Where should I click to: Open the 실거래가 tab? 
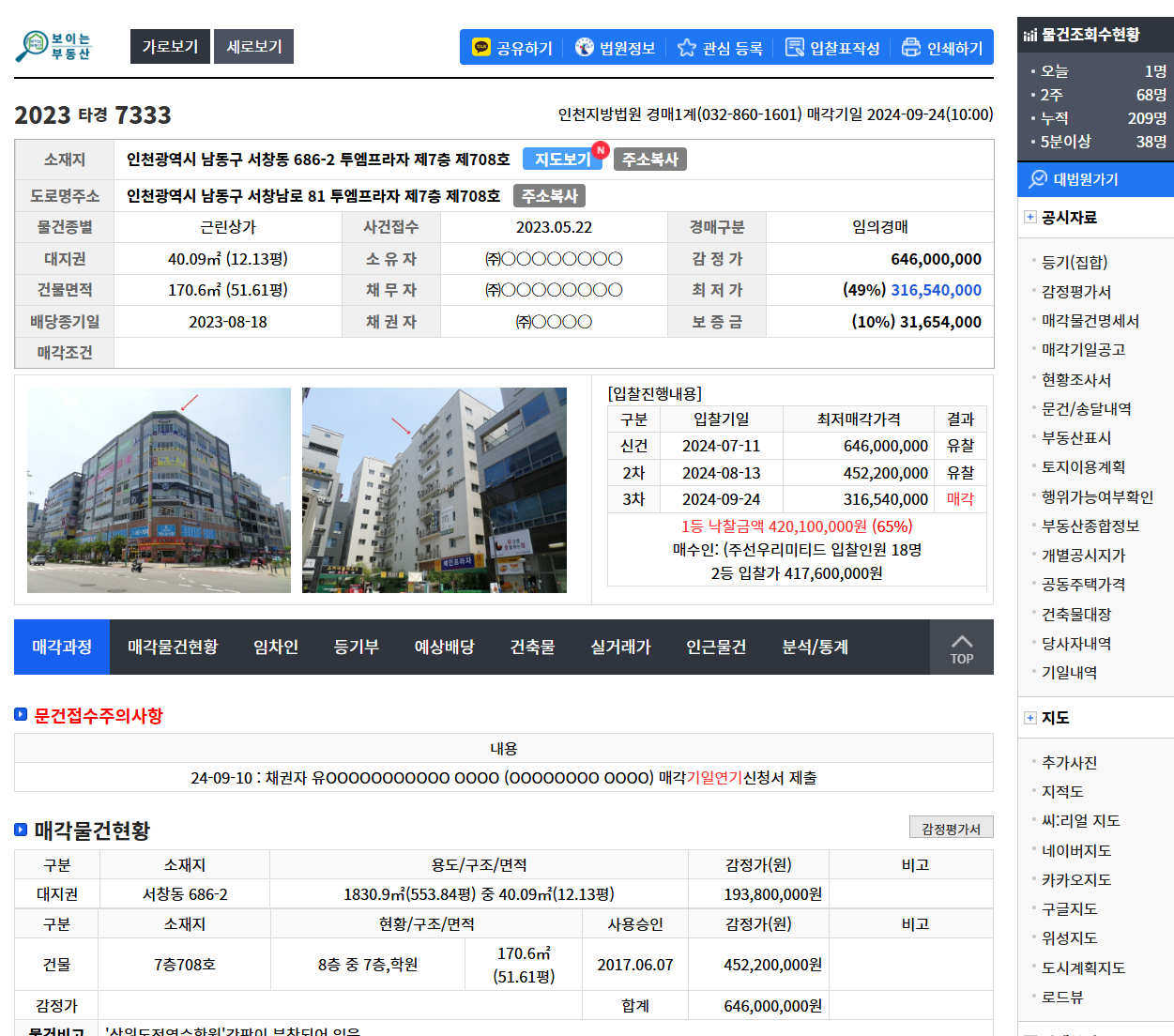click(x=621, y=647)
